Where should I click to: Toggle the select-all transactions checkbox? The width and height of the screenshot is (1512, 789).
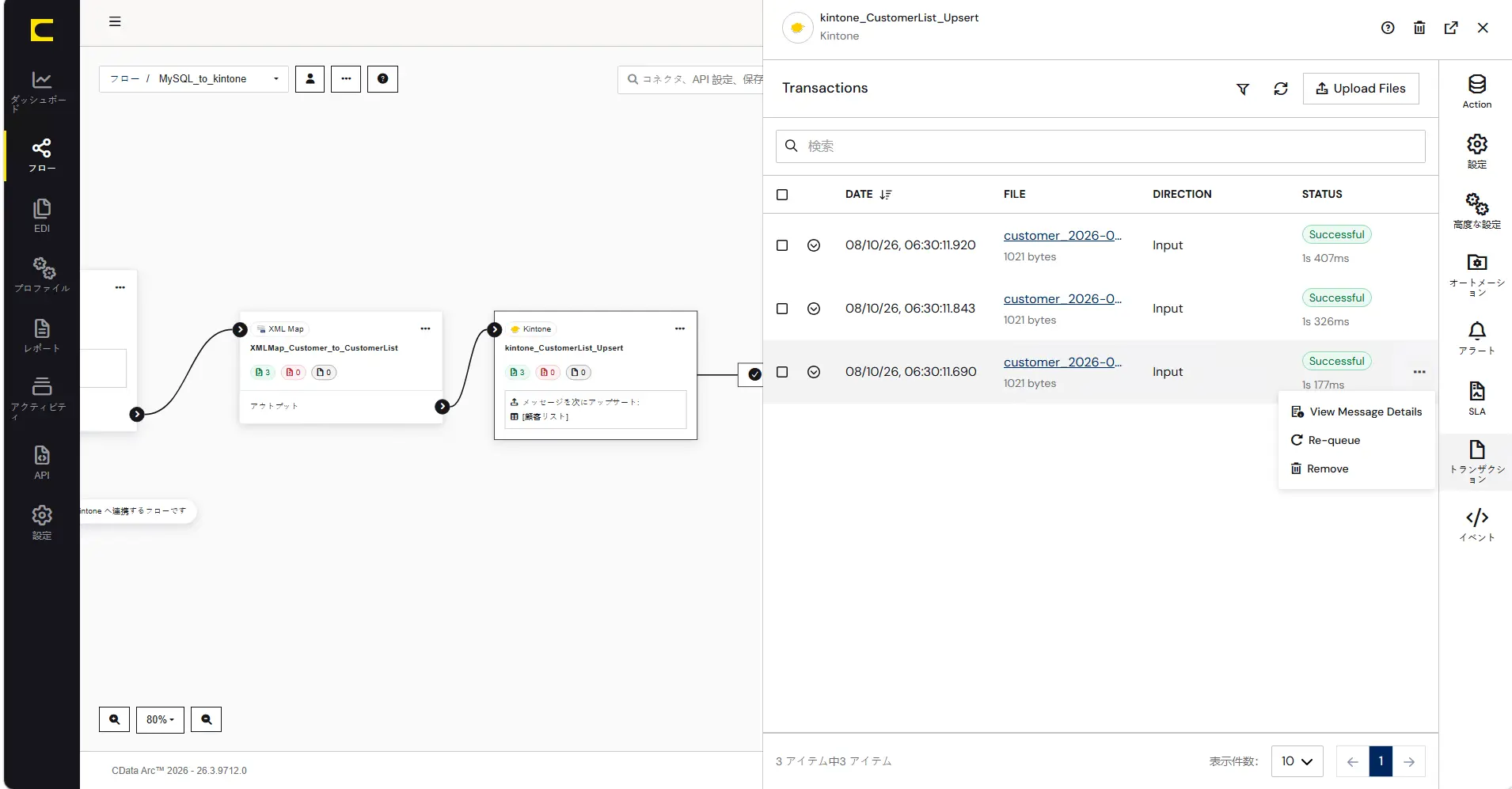point(782,195)
